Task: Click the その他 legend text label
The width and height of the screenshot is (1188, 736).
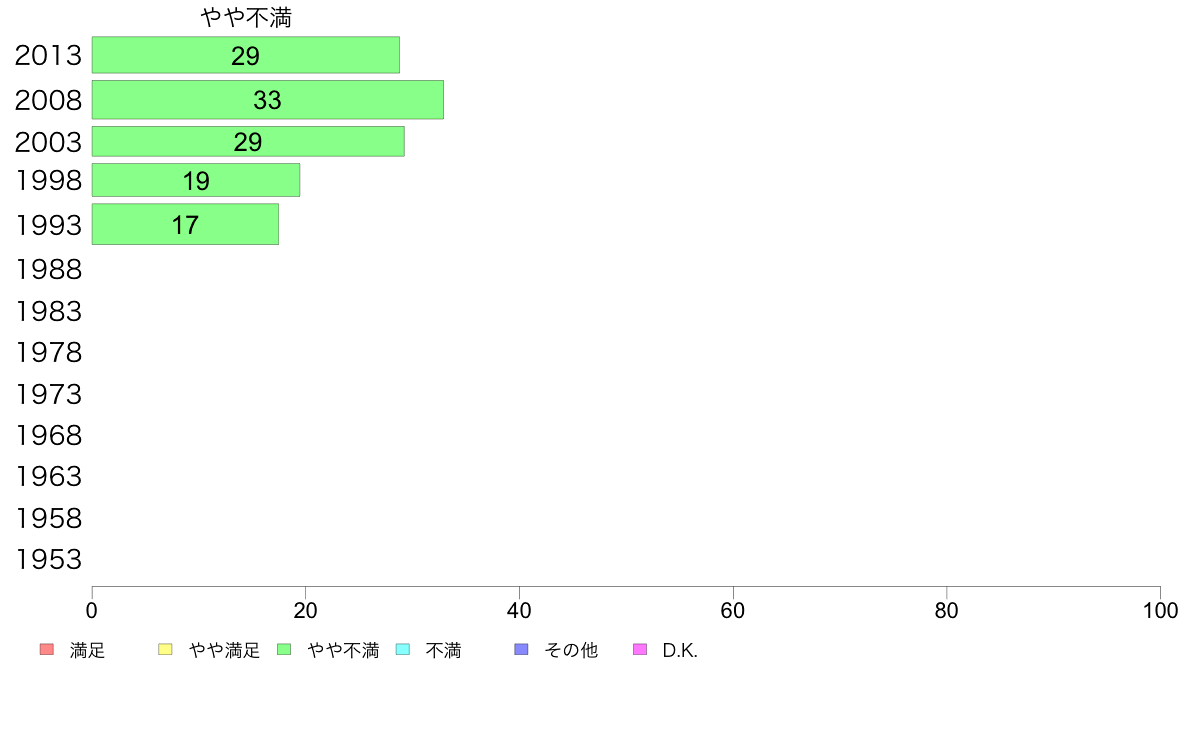Action: tap(571, 650)
